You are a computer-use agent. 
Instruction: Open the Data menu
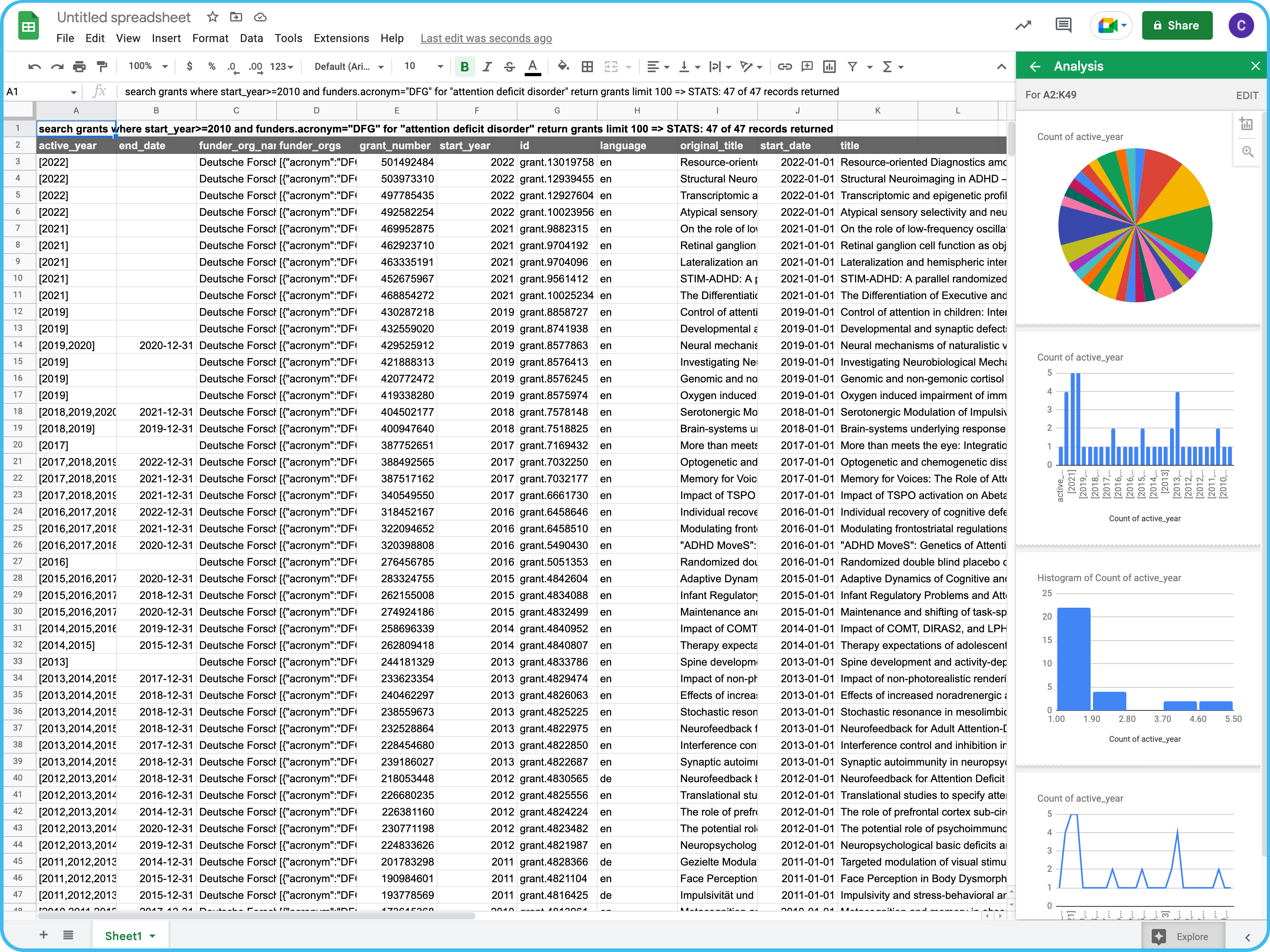pyautogui.click(x=251, y=38)
